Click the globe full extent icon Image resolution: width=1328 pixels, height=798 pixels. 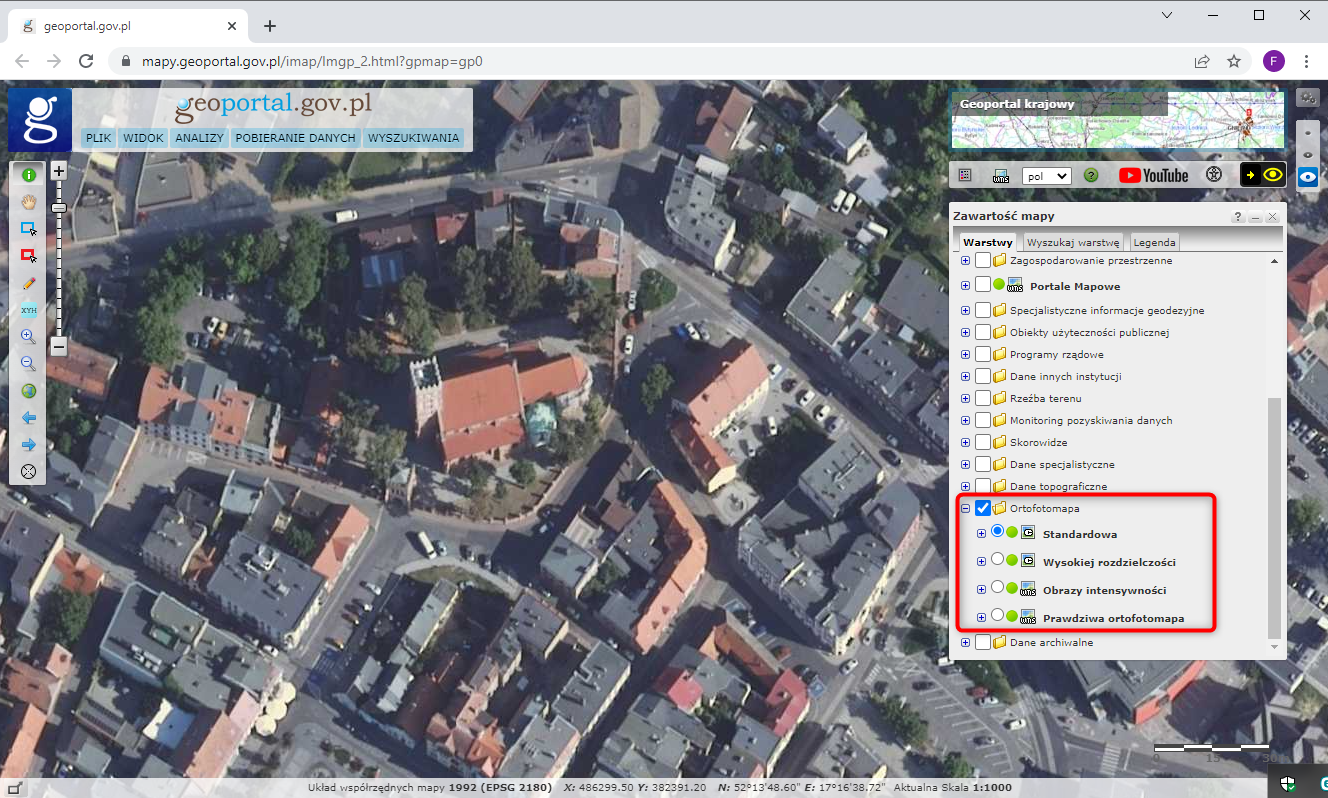[28, 391]
